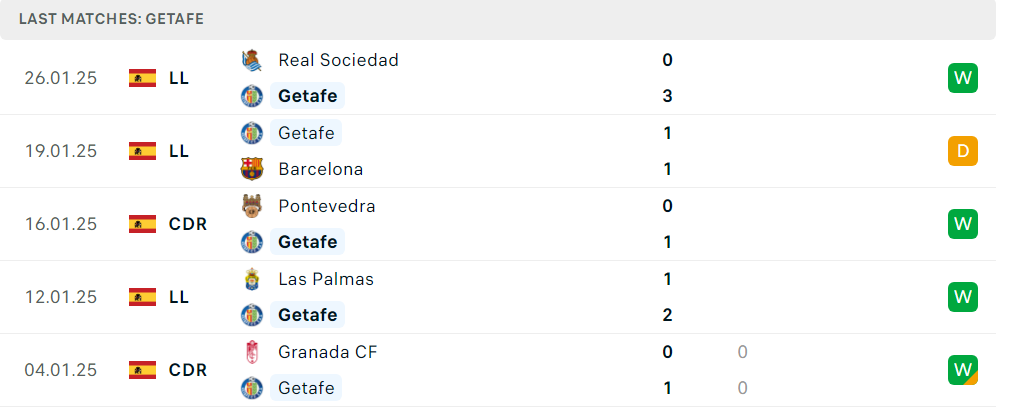
Task: Click the Las Palmas club crest
Action: 252,279
